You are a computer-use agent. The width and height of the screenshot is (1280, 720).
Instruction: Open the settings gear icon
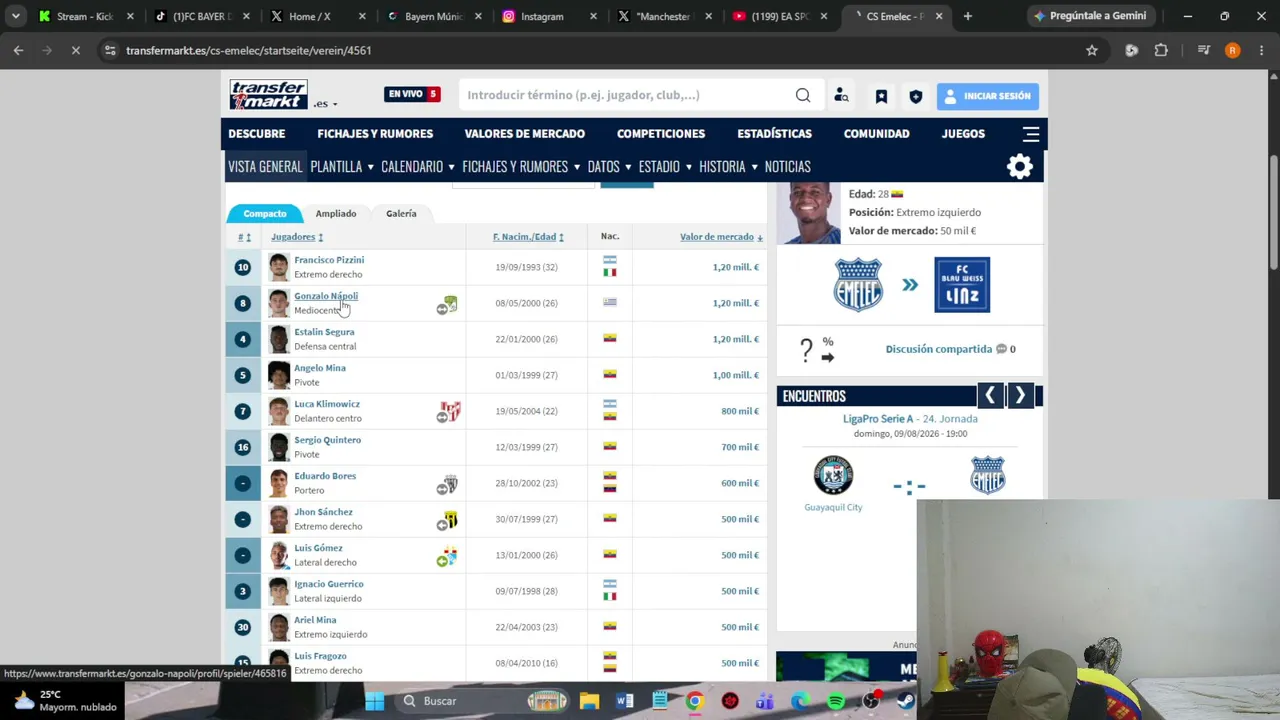1020,166
